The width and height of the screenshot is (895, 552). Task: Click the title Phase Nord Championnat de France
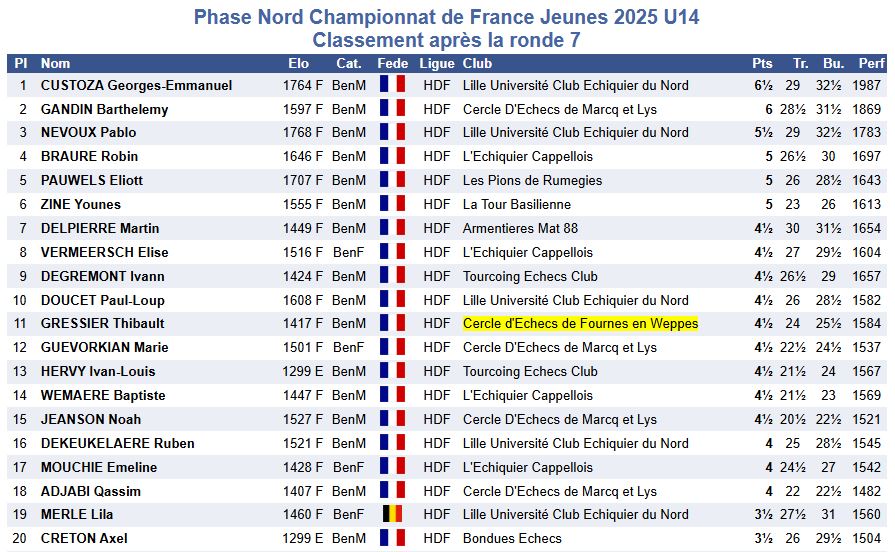pyautogui.click(x=446, y=17)
